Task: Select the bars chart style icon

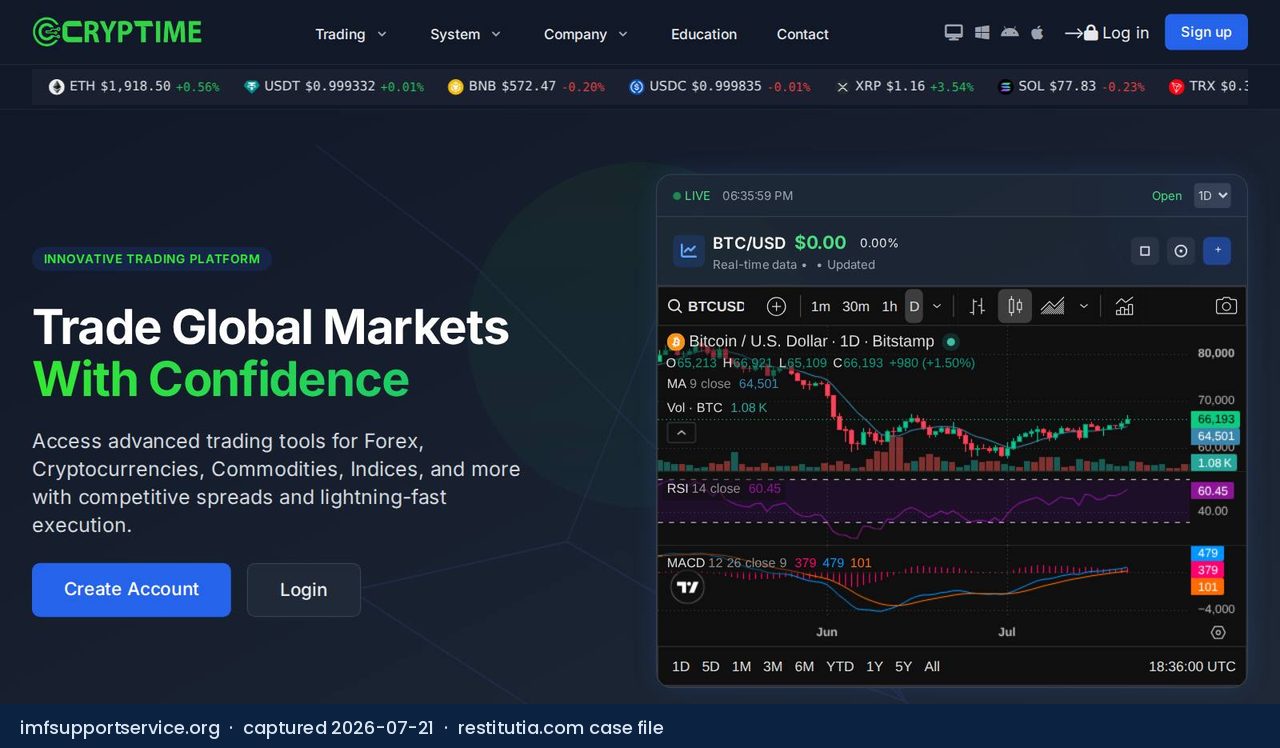Action: coord(977,306)
